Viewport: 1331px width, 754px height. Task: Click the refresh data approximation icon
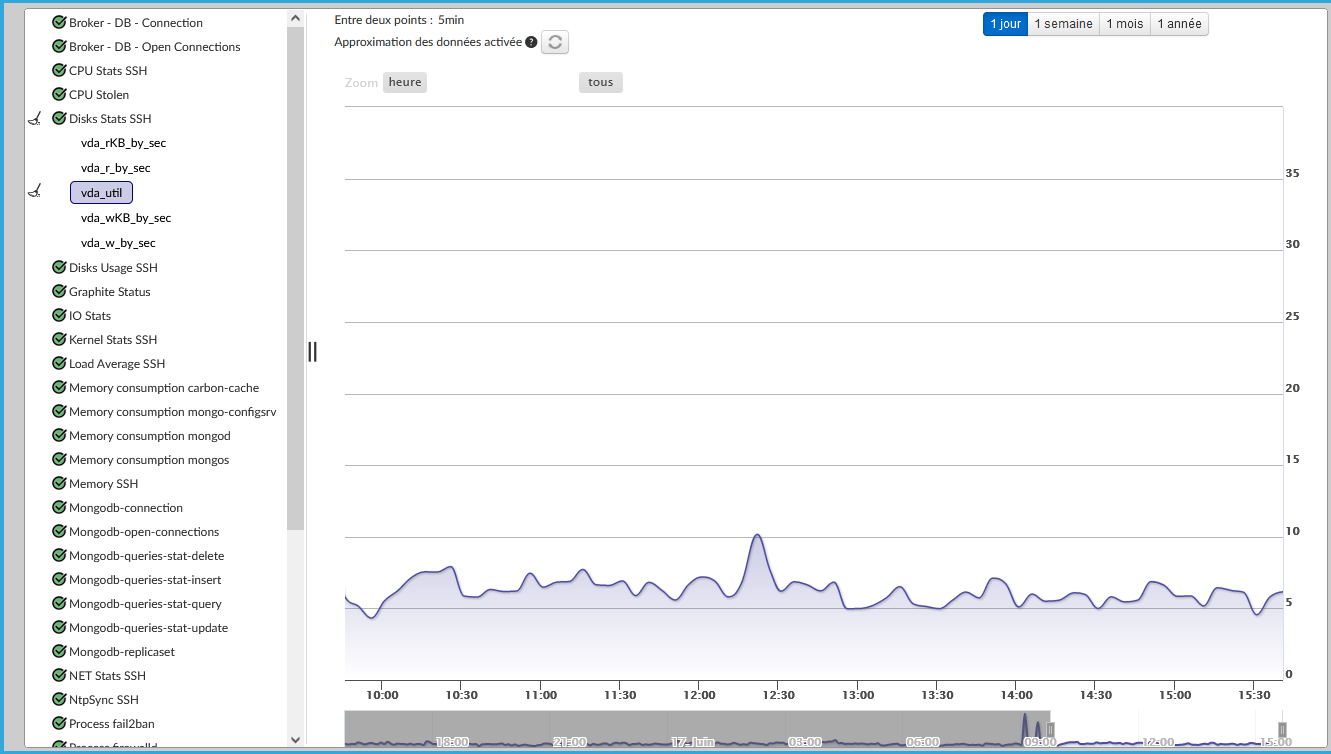pyautogui.click(x=555, y=42)
